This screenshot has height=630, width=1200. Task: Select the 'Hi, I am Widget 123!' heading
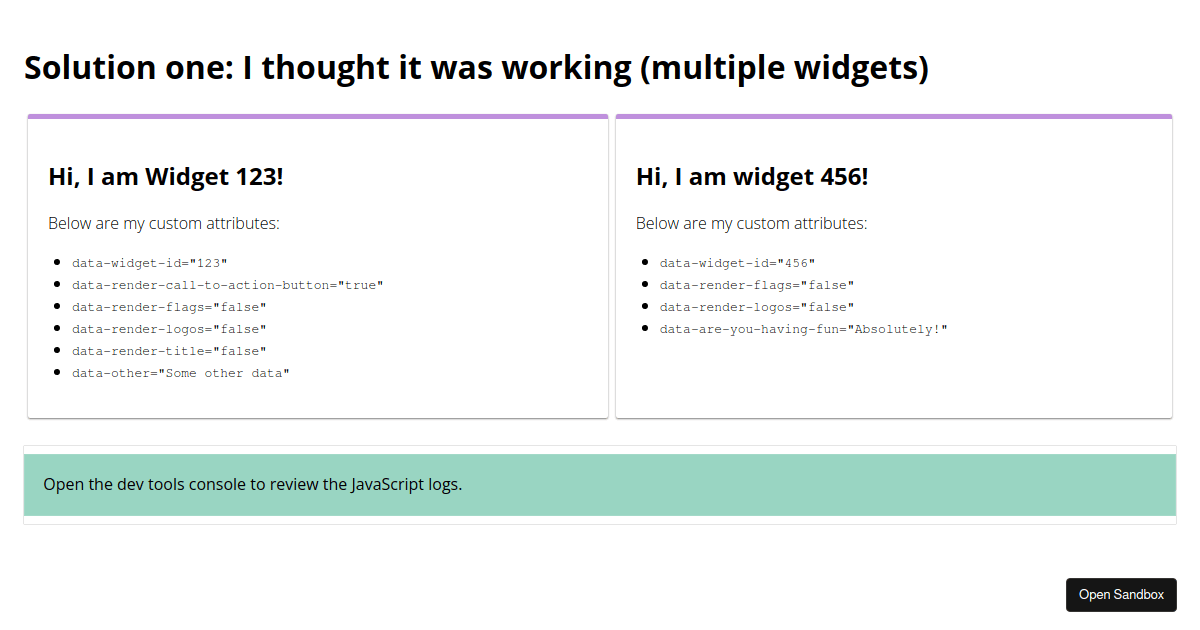(x=166, y=177)
